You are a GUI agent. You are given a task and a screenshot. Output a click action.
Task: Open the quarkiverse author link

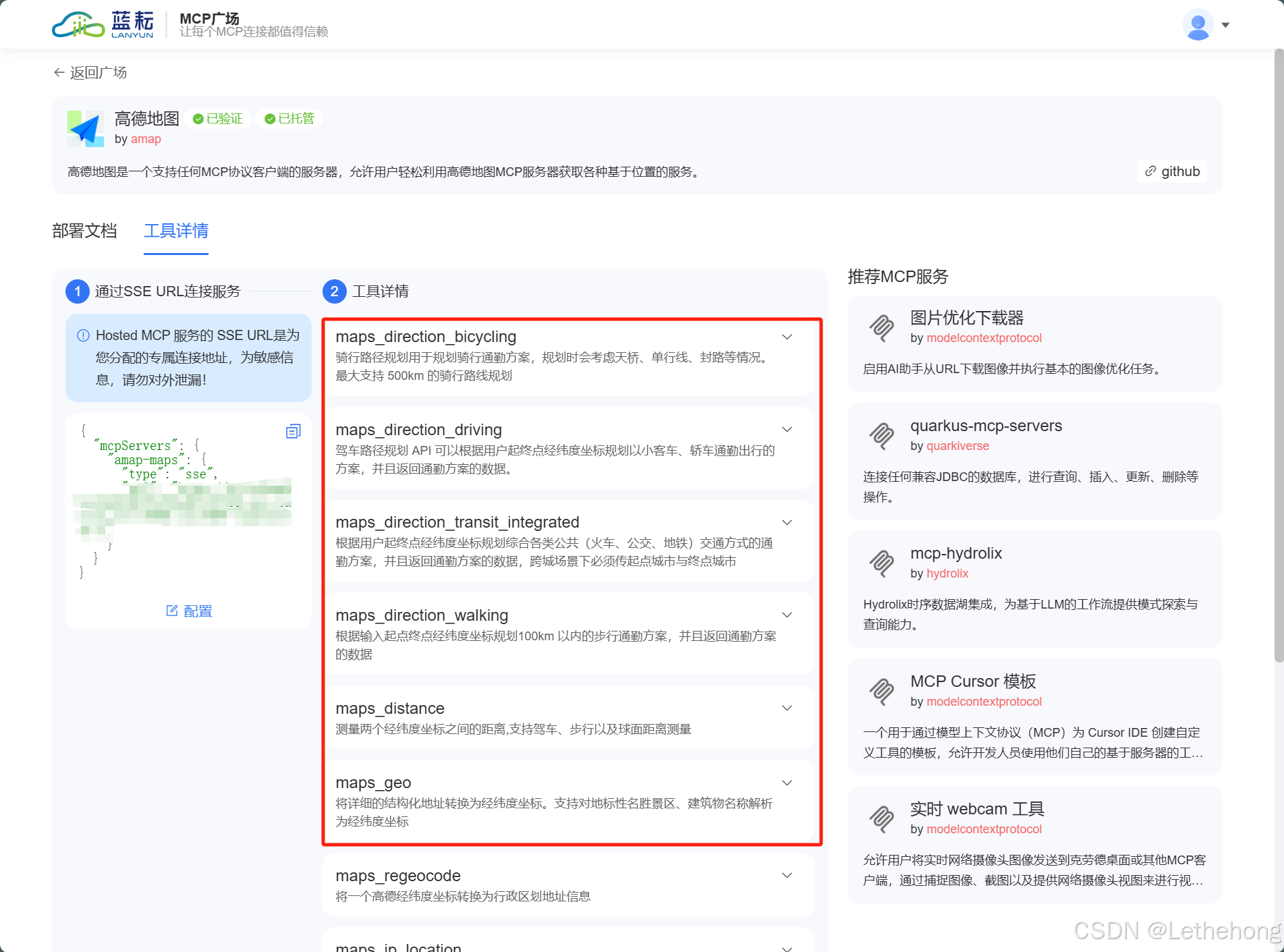pyautogui.click(x=957, y=446)
